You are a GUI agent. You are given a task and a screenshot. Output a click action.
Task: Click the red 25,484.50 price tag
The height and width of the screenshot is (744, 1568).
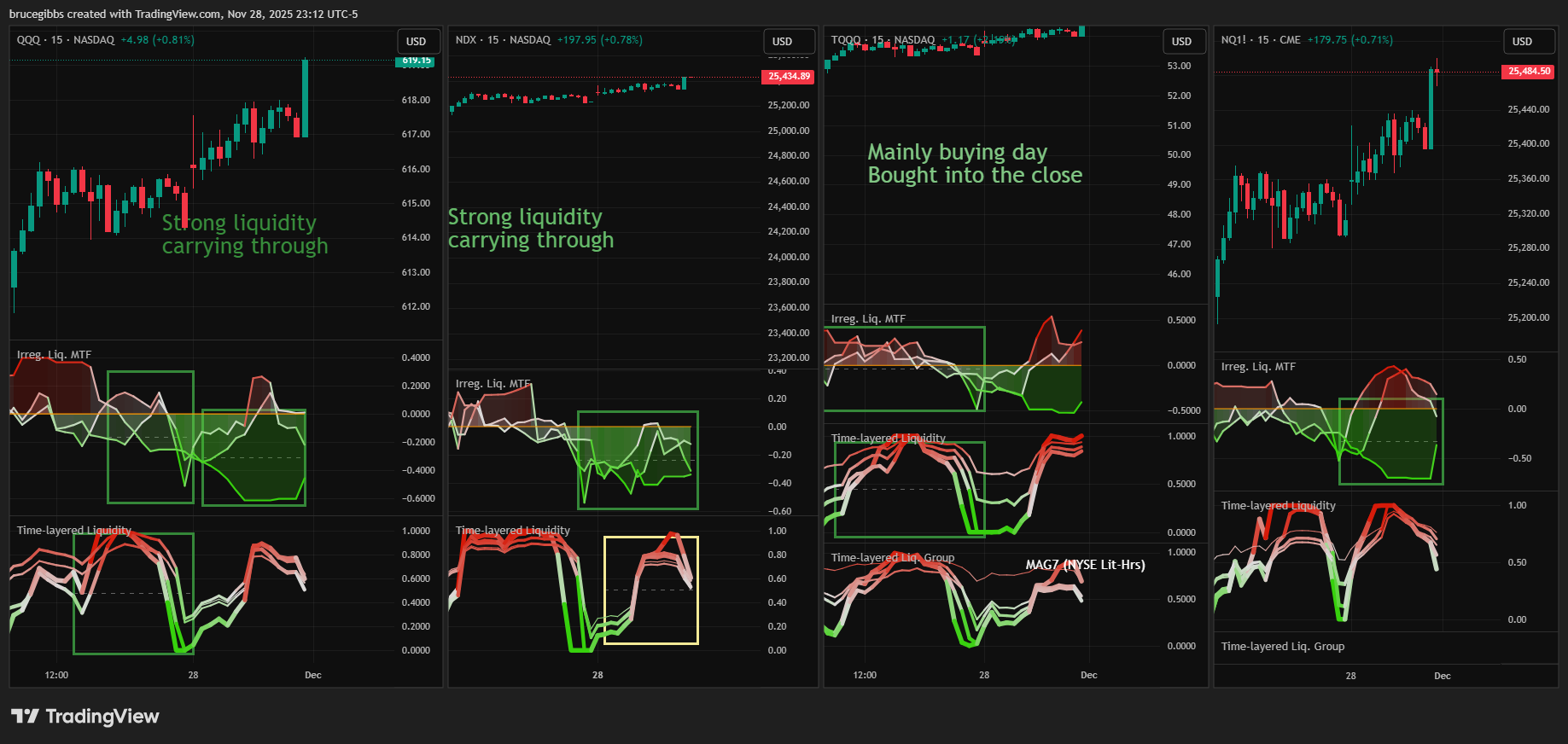pos(1529,72)
